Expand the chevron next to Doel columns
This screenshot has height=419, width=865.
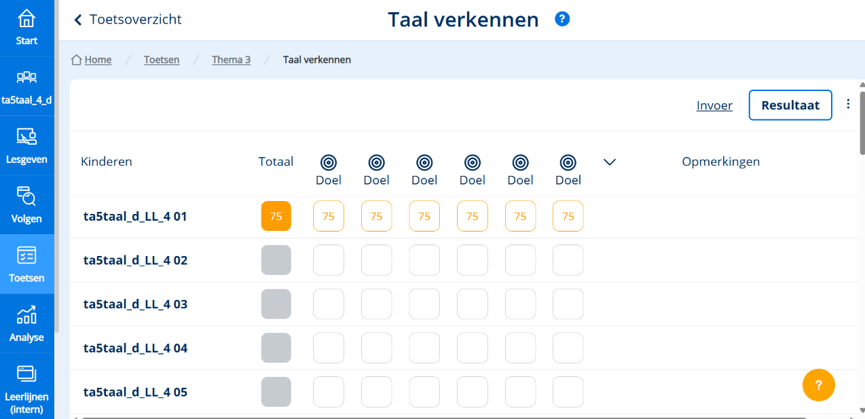tap(609, 162)
